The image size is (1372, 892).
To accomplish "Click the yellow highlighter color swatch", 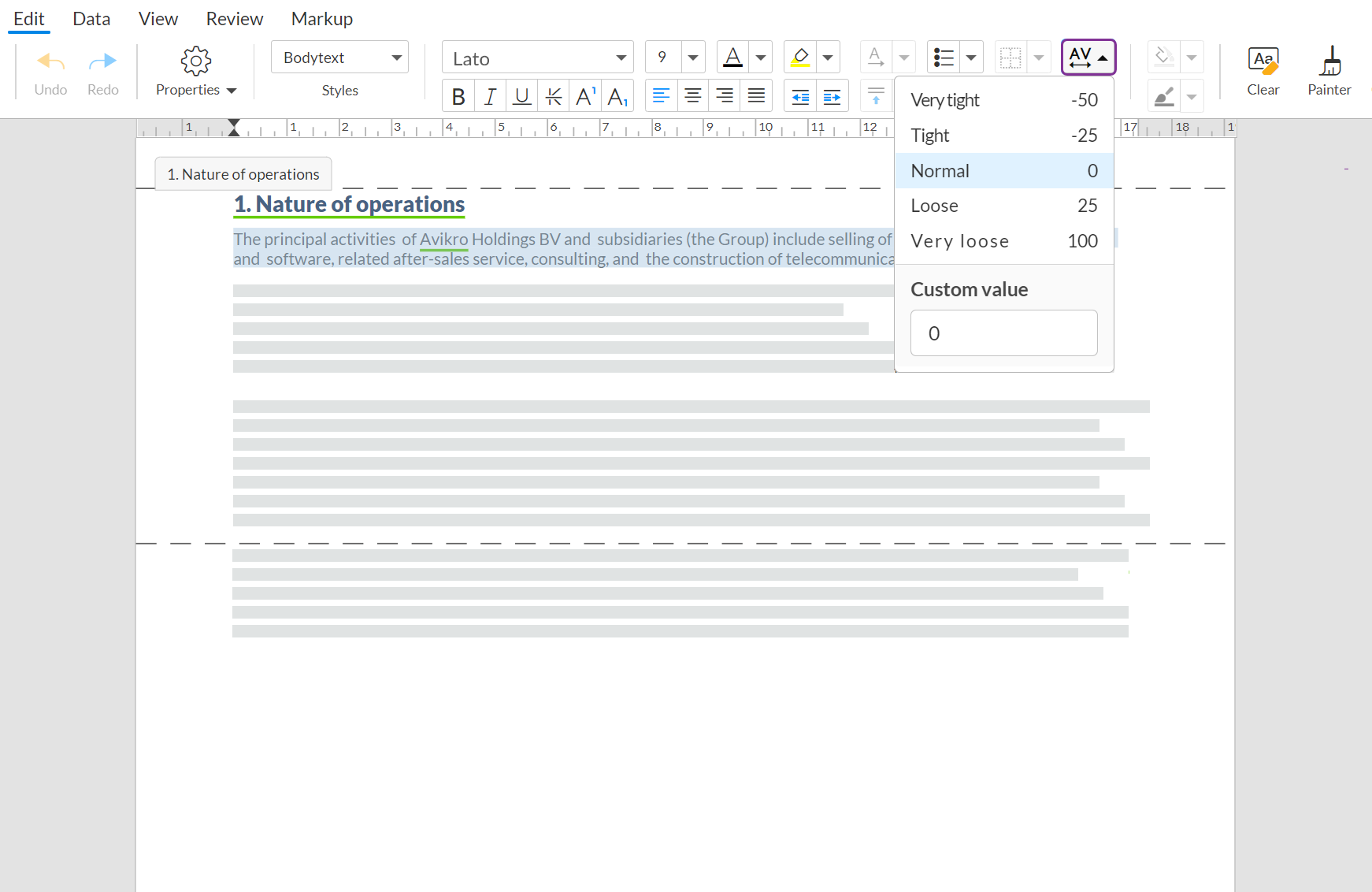I will [x=800, y=57].
